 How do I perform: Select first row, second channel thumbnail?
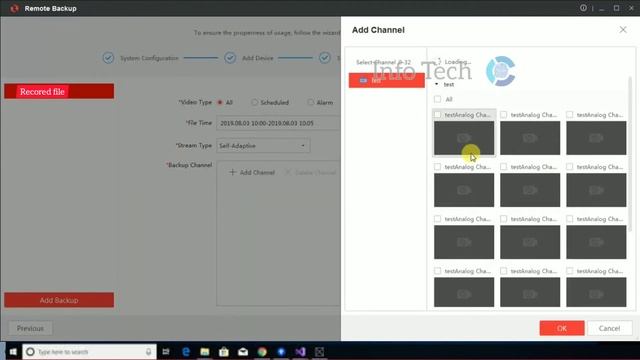click(530, 138)
